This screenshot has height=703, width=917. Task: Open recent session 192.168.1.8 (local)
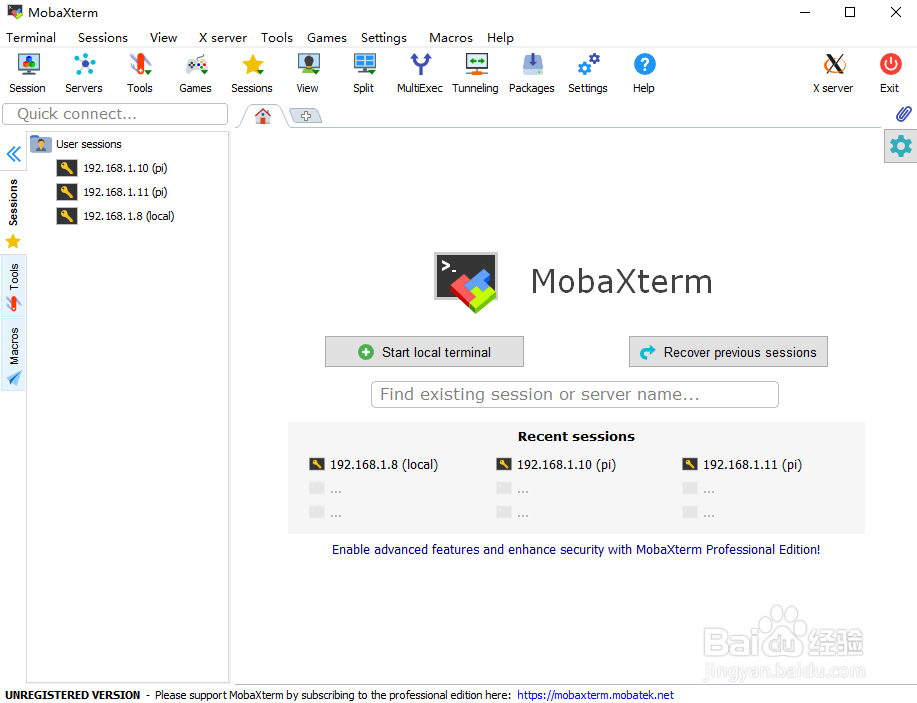pos(374,464)
